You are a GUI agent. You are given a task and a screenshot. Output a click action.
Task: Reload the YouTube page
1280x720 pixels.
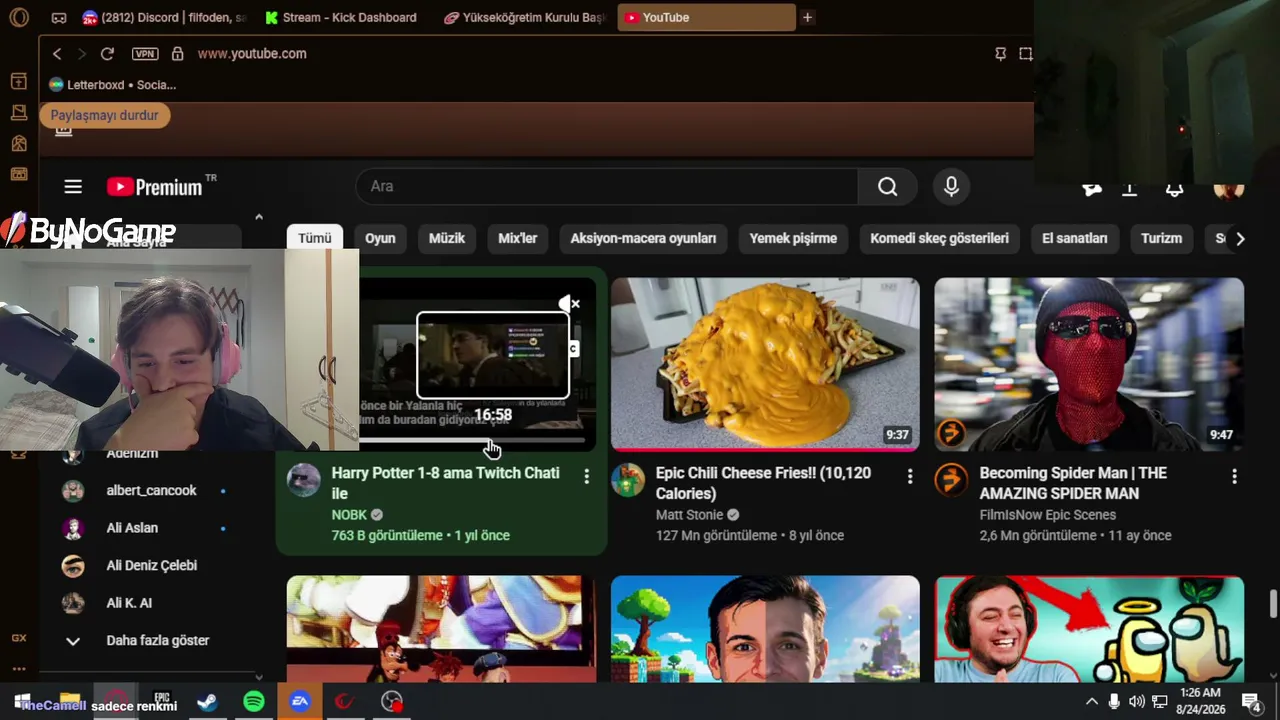107,54
